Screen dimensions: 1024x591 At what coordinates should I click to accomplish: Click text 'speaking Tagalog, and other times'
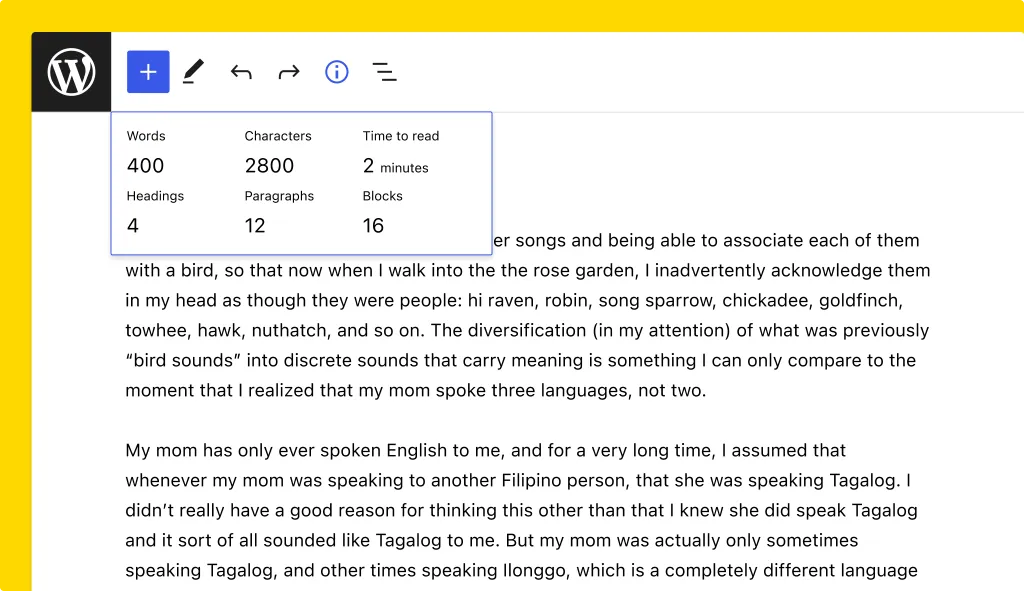270,570
